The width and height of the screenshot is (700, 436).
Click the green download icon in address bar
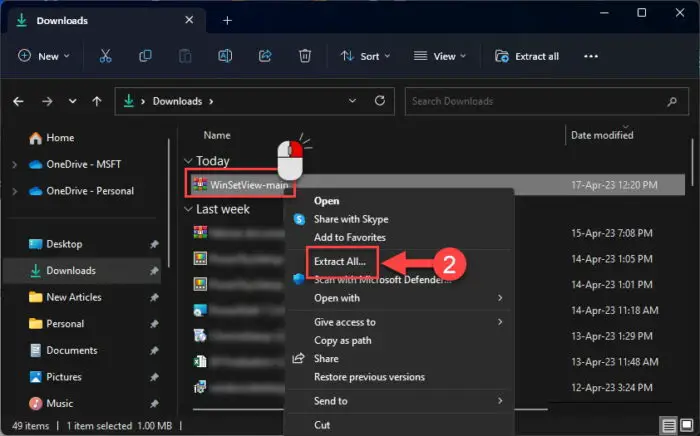(x=129, y=101)
